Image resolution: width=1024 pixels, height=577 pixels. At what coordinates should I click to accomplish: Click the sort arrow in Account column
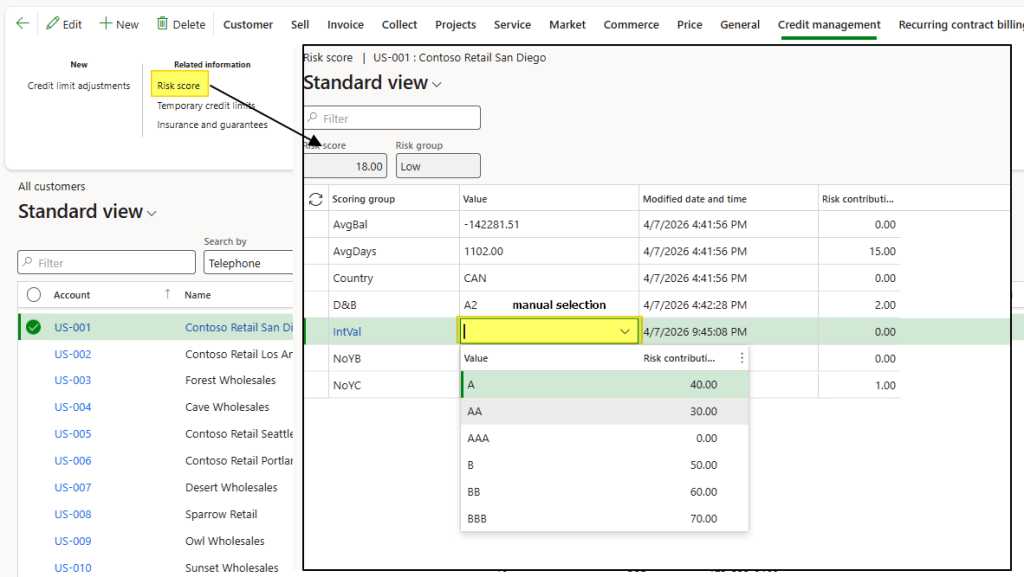(167, 294)
